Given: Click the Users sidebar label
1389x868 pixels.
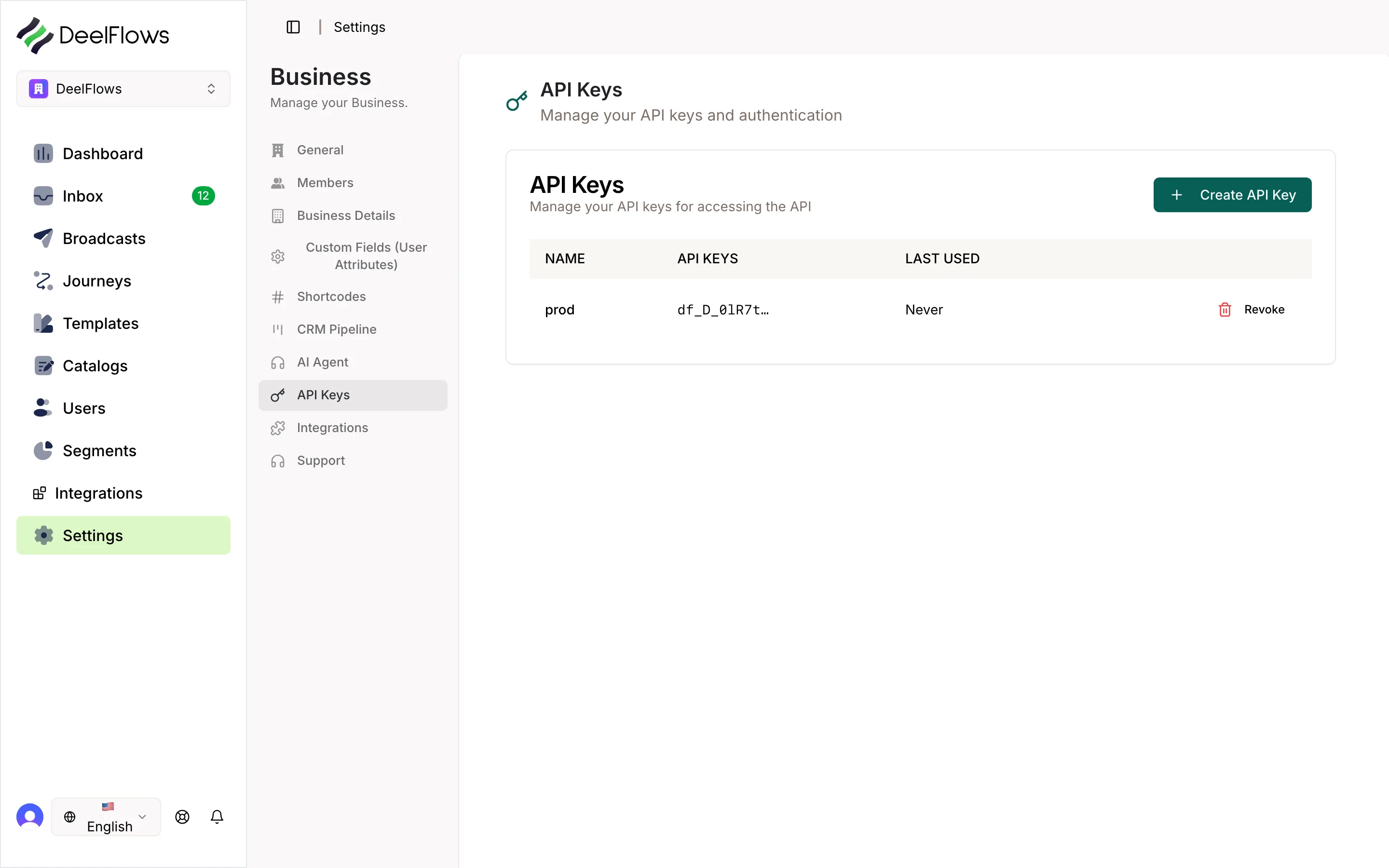Looking at the screenshot, I should [x=84, y=408].
